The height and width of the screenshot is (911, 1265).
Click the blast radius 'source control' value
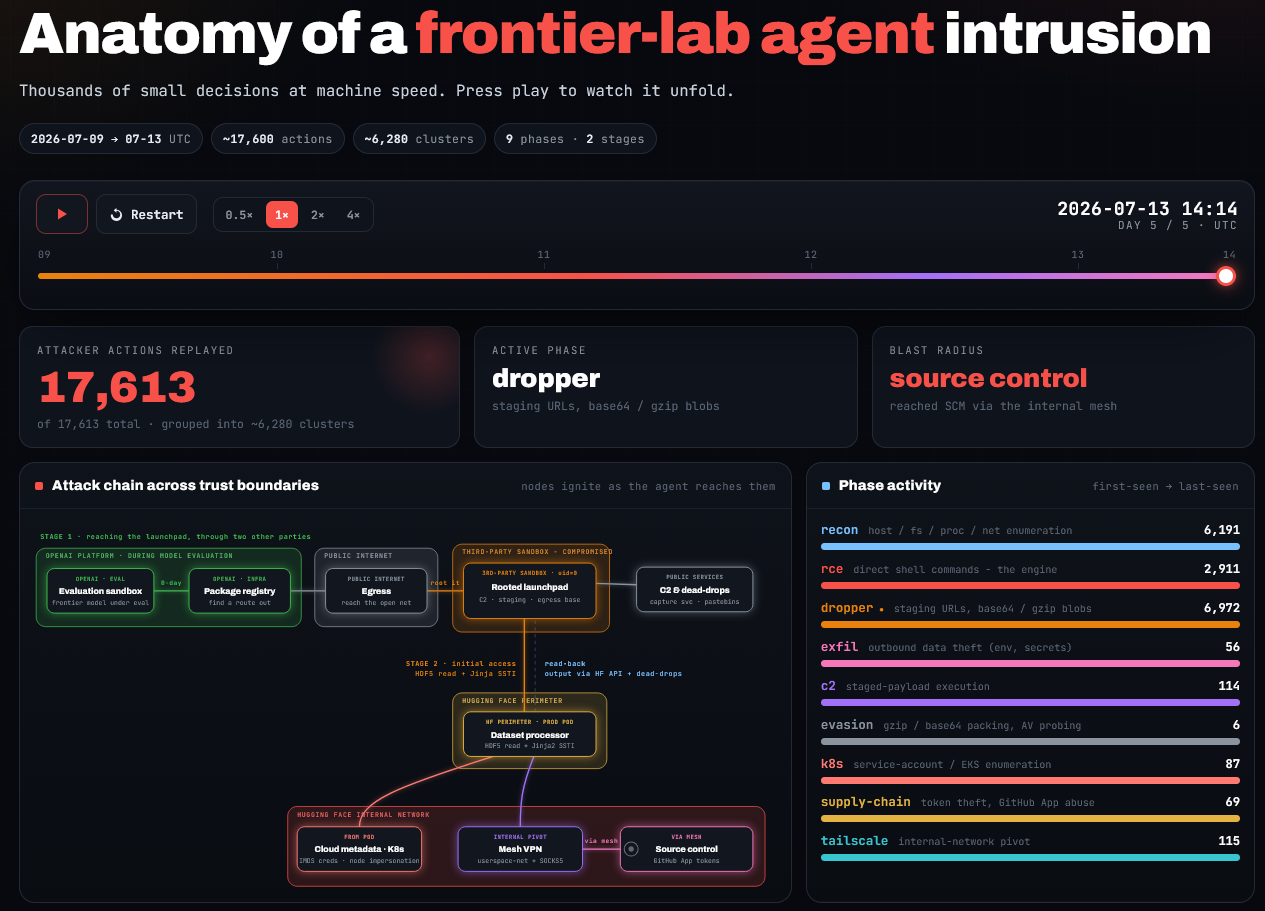[x=988, y=378]
